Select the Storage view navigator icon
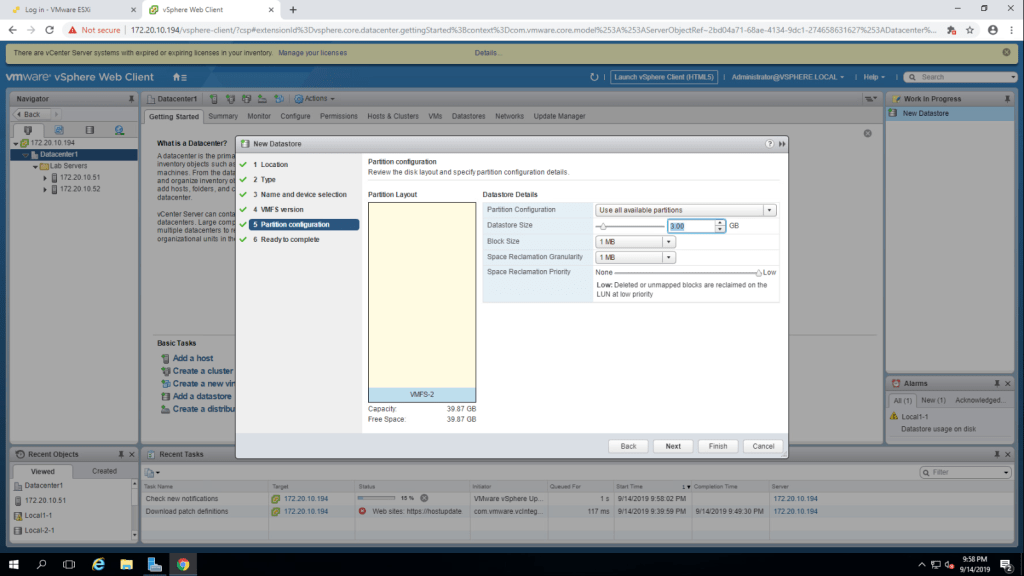The height and width of the screenshot is (576, 1024). (89, 130)
